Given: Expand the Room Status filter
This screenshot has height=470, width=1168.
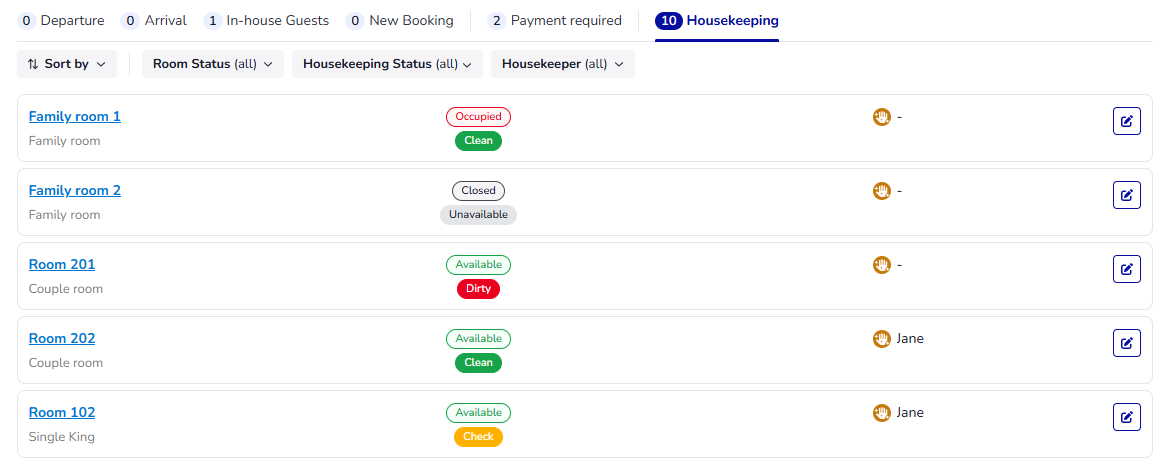Looking at the screenshot, I should coord(213,64).
